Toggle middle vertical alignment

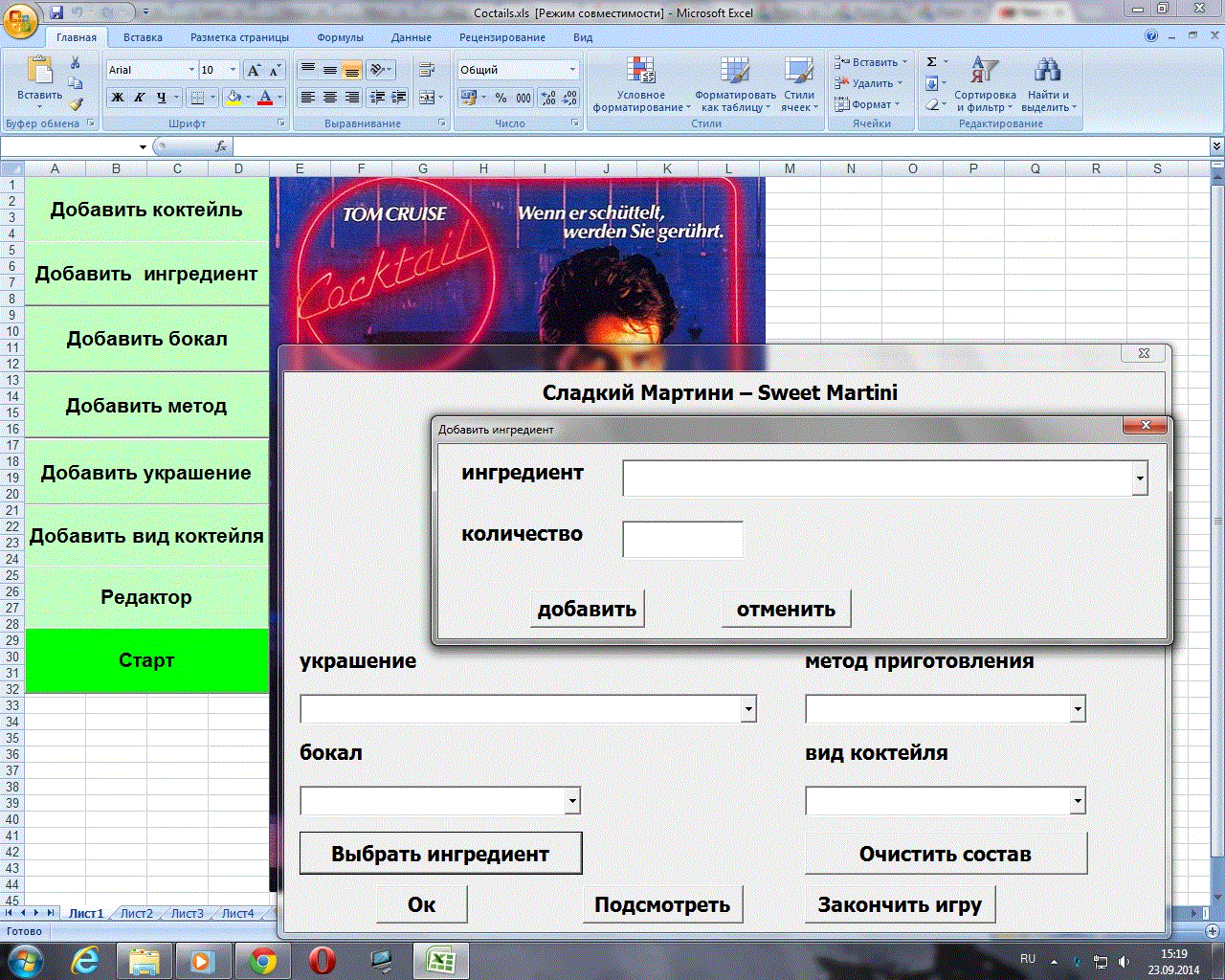click(330, 70)
